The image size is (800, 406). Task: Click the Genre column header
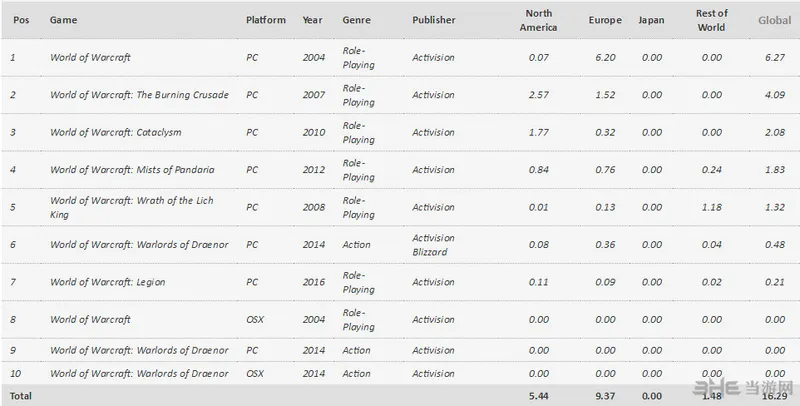coord(357,20)
